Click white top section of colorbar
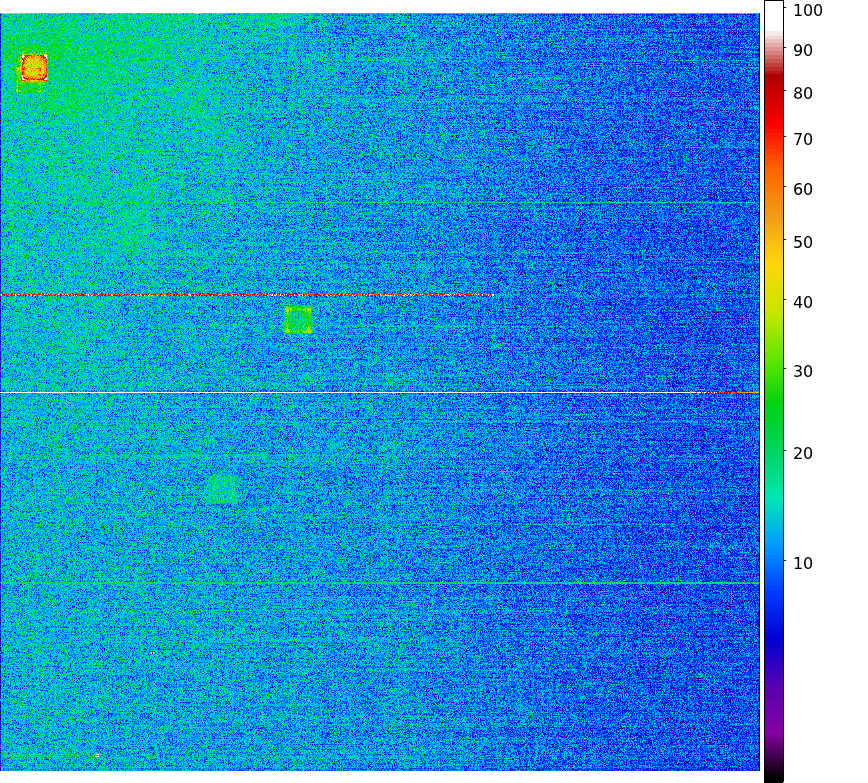 click(774, 15)
